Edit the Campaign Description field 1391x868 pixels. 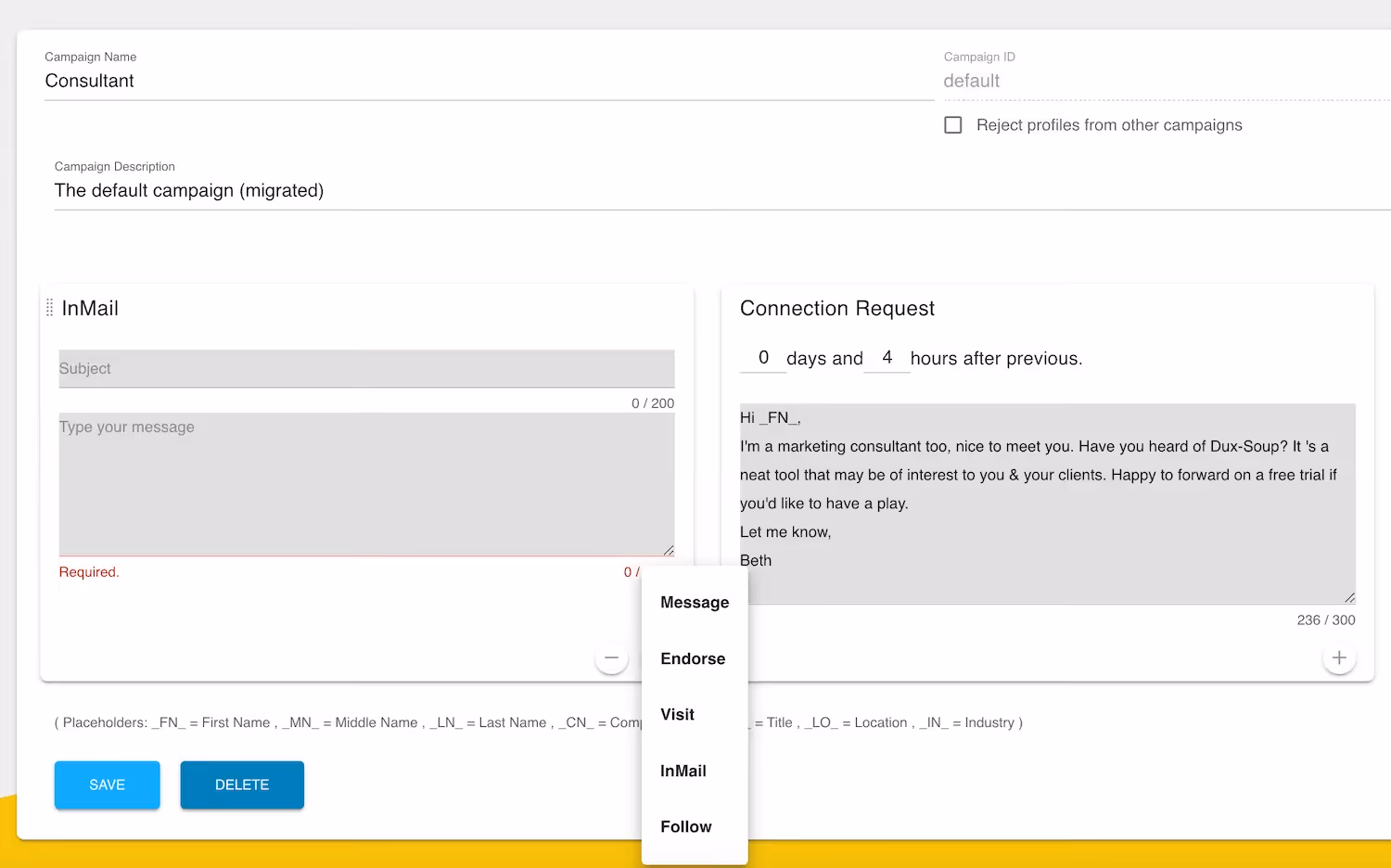tap(722, 191)
